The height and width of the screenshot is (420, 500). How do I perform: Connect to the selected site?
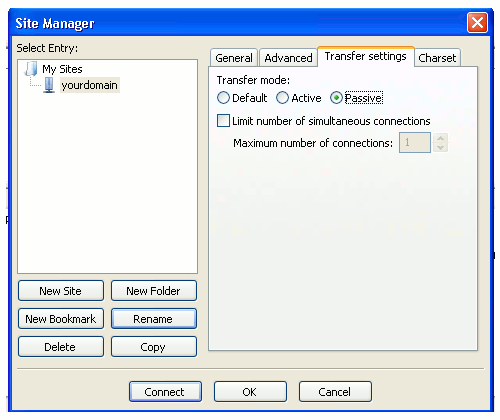[x=165, y=392]
